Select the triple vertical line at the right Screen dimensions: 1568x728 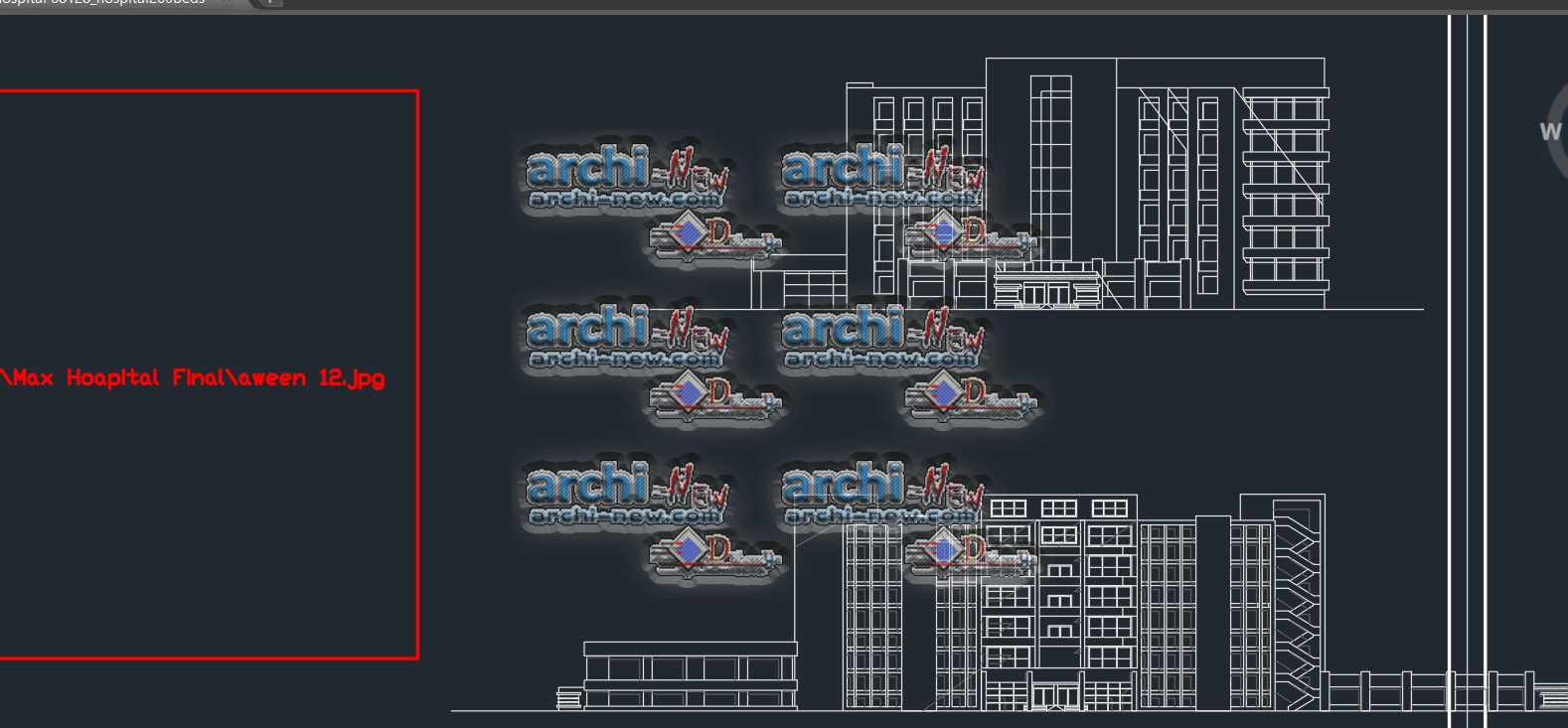[1468, 371]
